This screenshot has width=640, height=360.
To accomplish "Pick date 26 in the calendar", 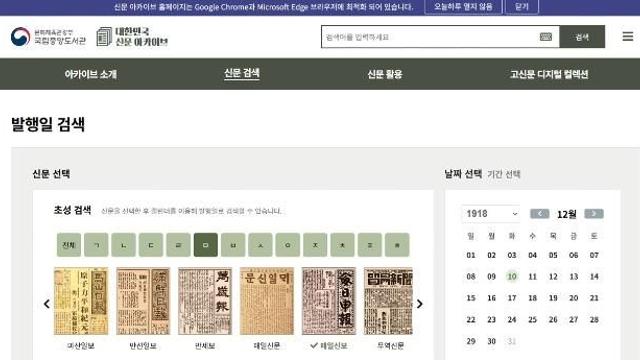I will (553, 320).
